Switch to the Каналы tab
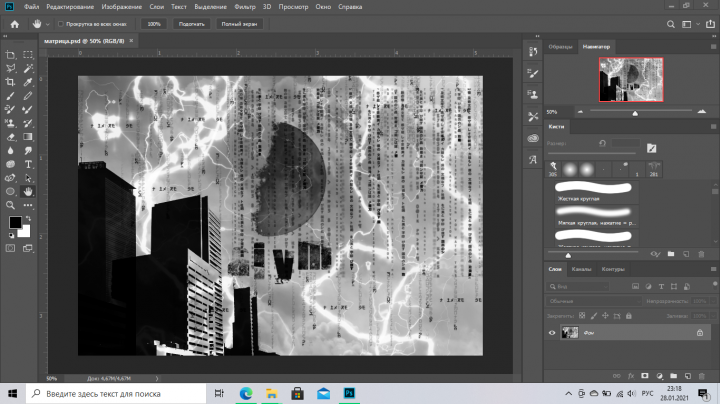This screenshot has height=404, width=720. [581, 269]
